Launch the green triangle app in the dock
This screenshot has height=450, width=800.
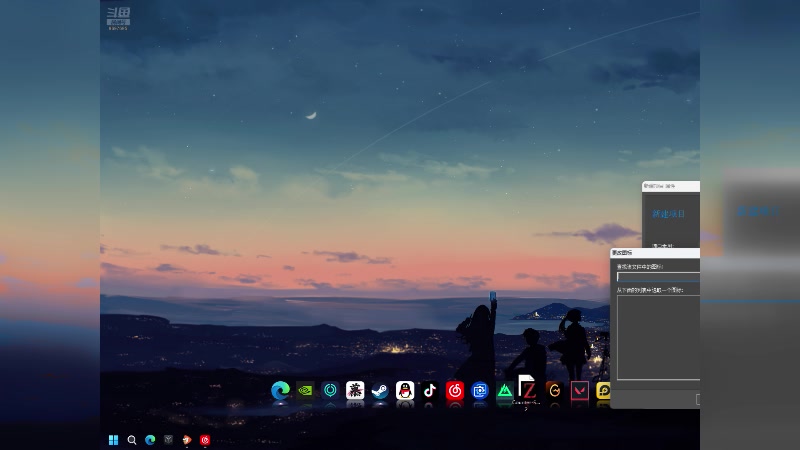505,391
